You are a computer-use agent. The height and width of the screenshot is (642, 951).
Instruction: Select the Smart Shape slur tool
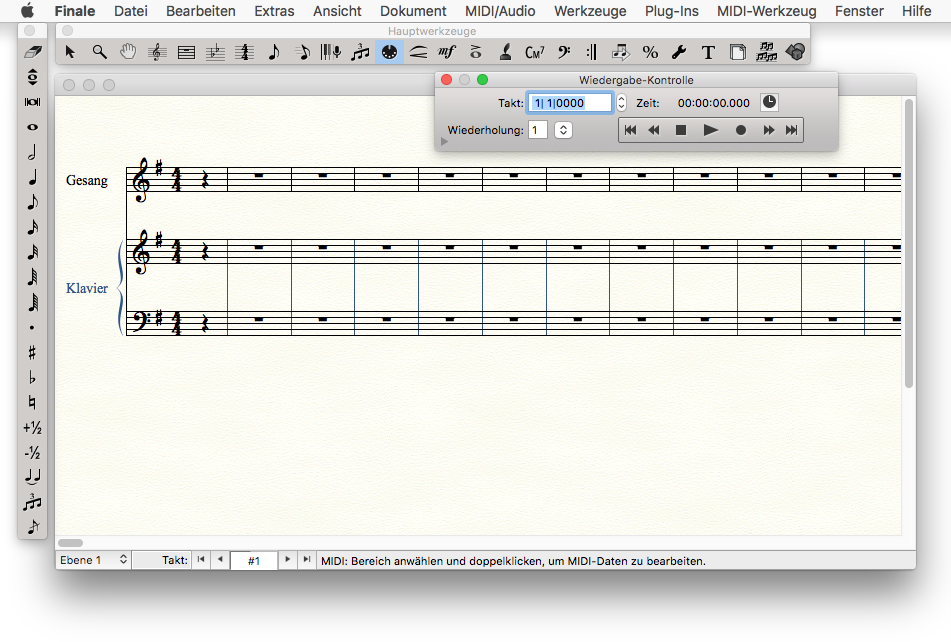[418, 53]
